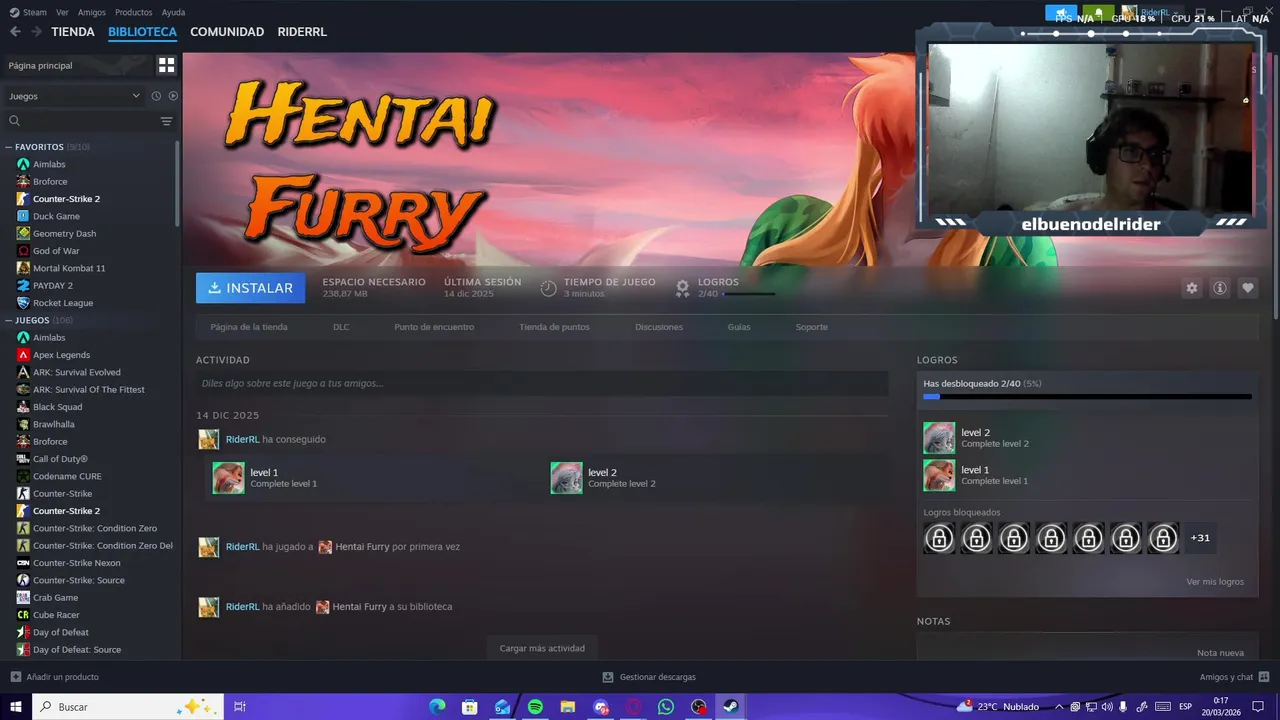The height and width of the screenshot is (720, 1280).
Task: Click Añadir un producto
Action: [x=55, y=677]
